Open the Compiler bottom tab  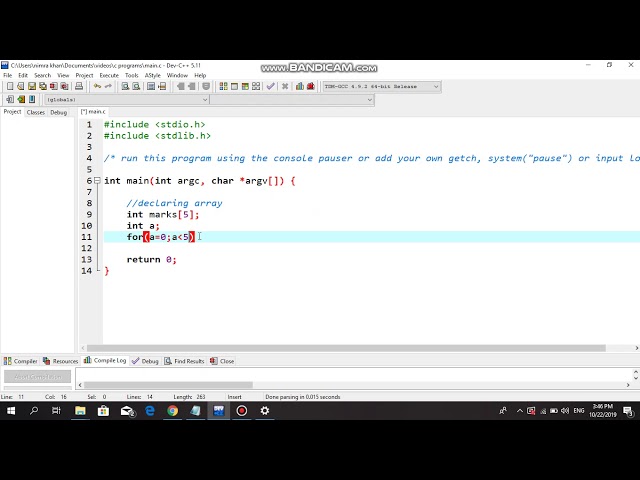20,361
